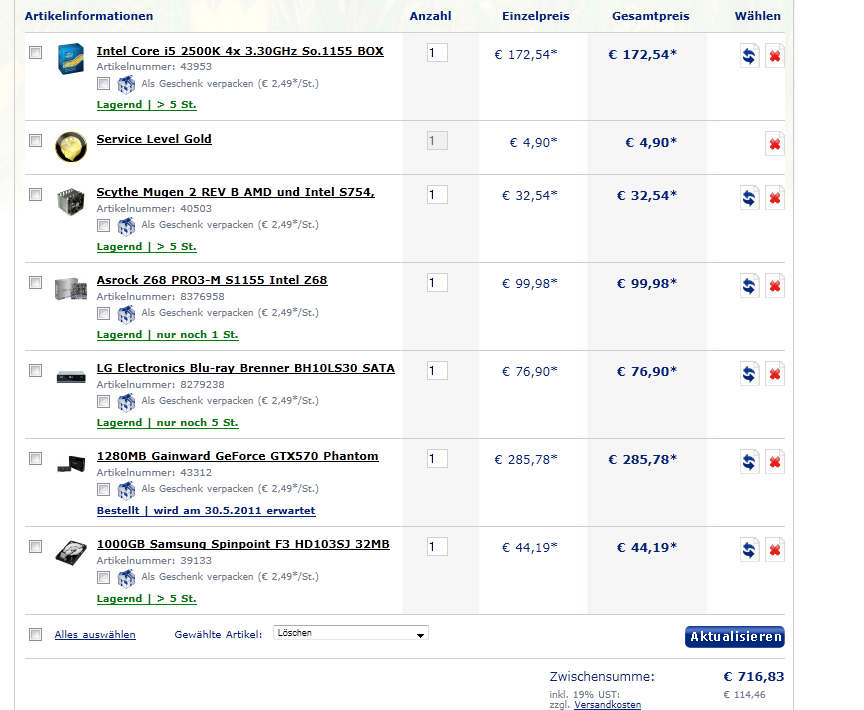The height and width of the screenshot is (710, 864).
Task: Open Intel Core i5 processor box thumbnail
Action: 71,58
